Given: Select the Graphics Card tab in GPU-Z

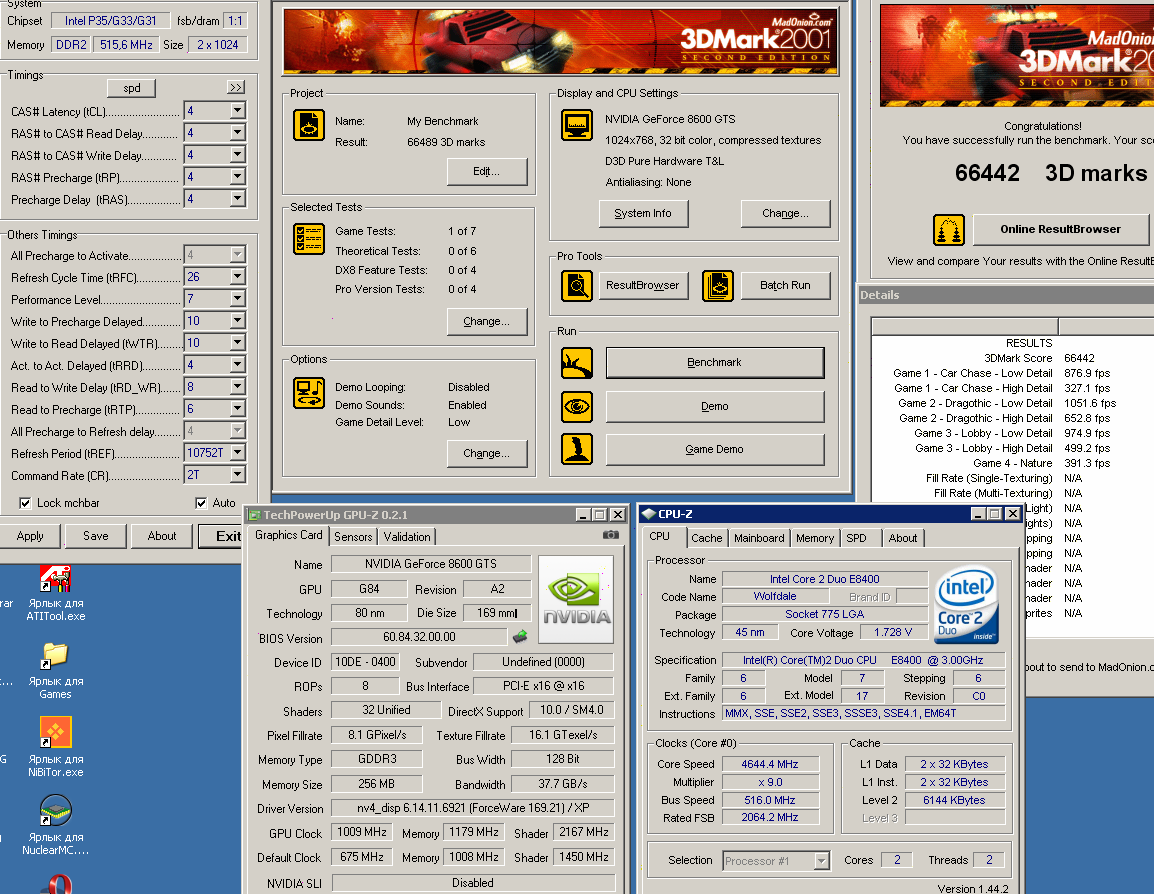Looking at the screenshot, I should pos(288,536).
